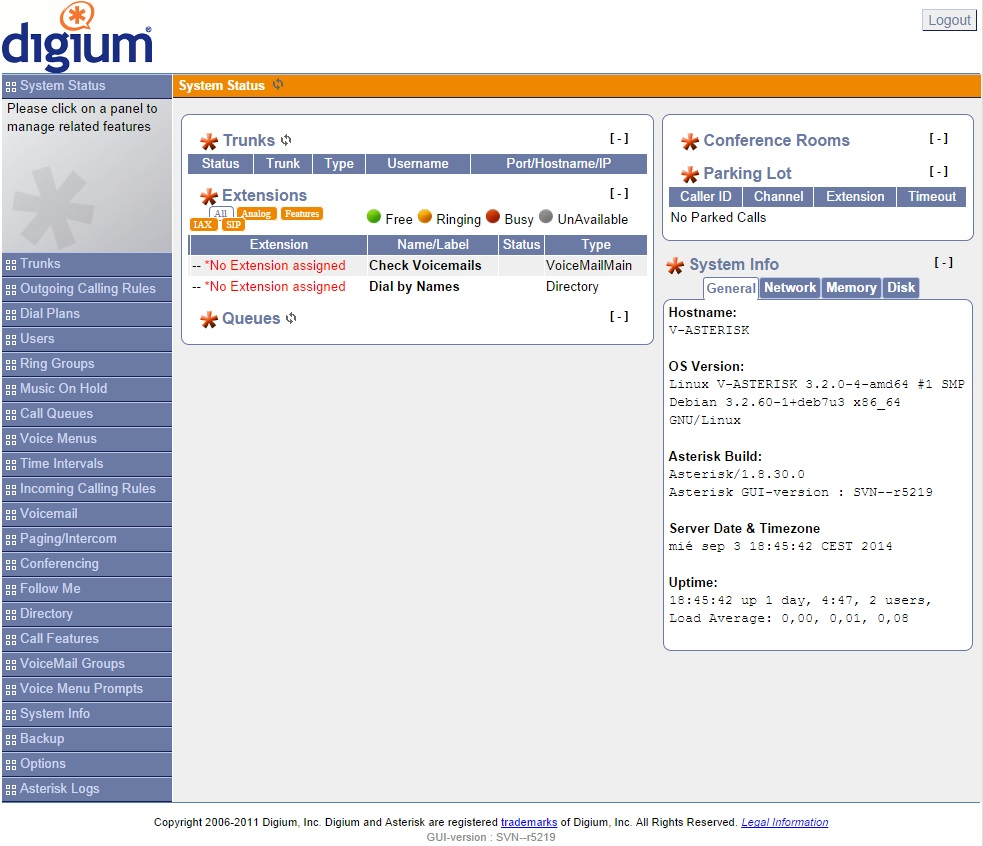The width and height of the screenshot is (983, 846).
Task: Click the Logout button
Action: pos(949,20)
